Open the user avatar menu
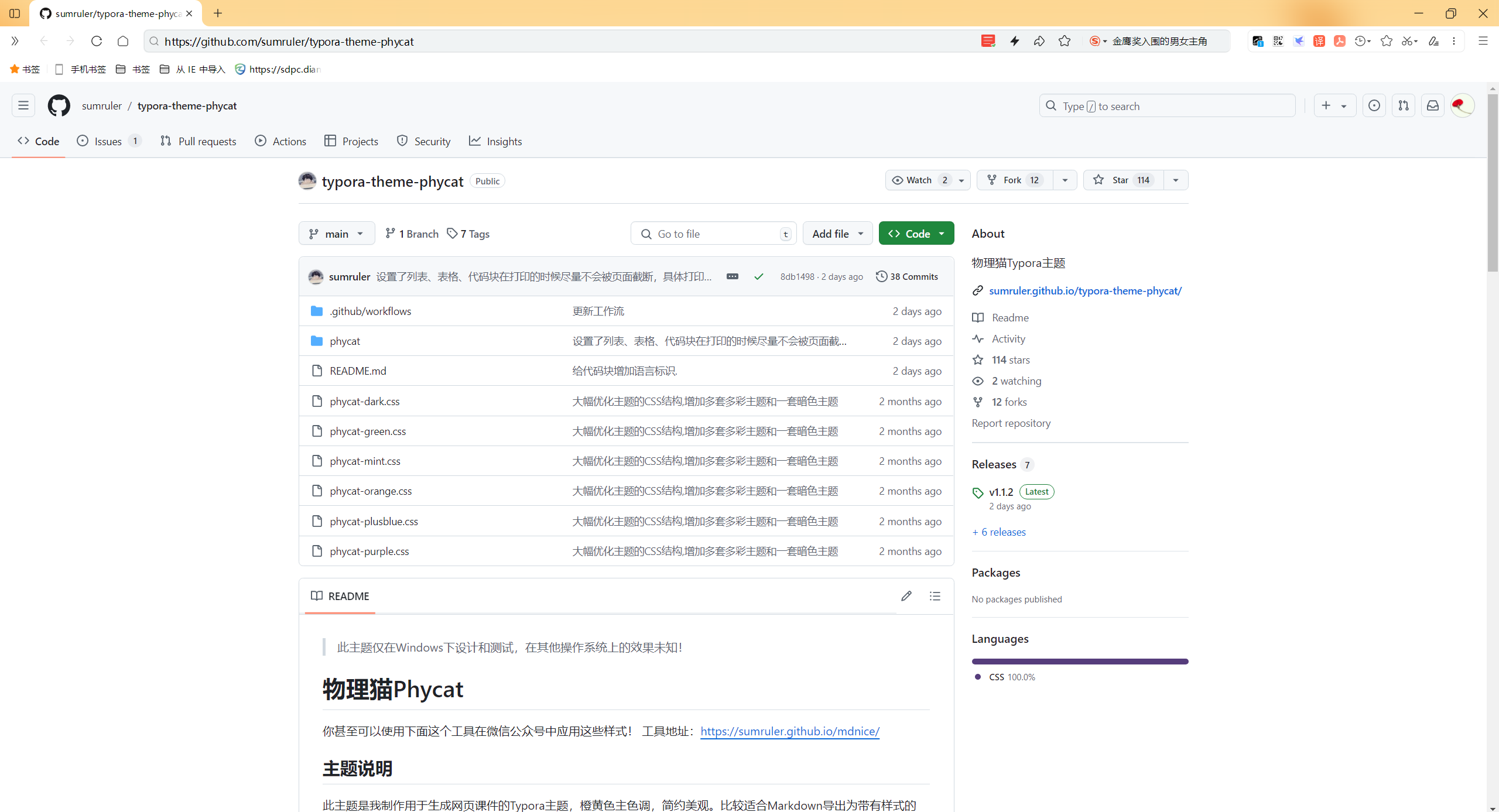Screen dimensions: 1499x812 1462,106
